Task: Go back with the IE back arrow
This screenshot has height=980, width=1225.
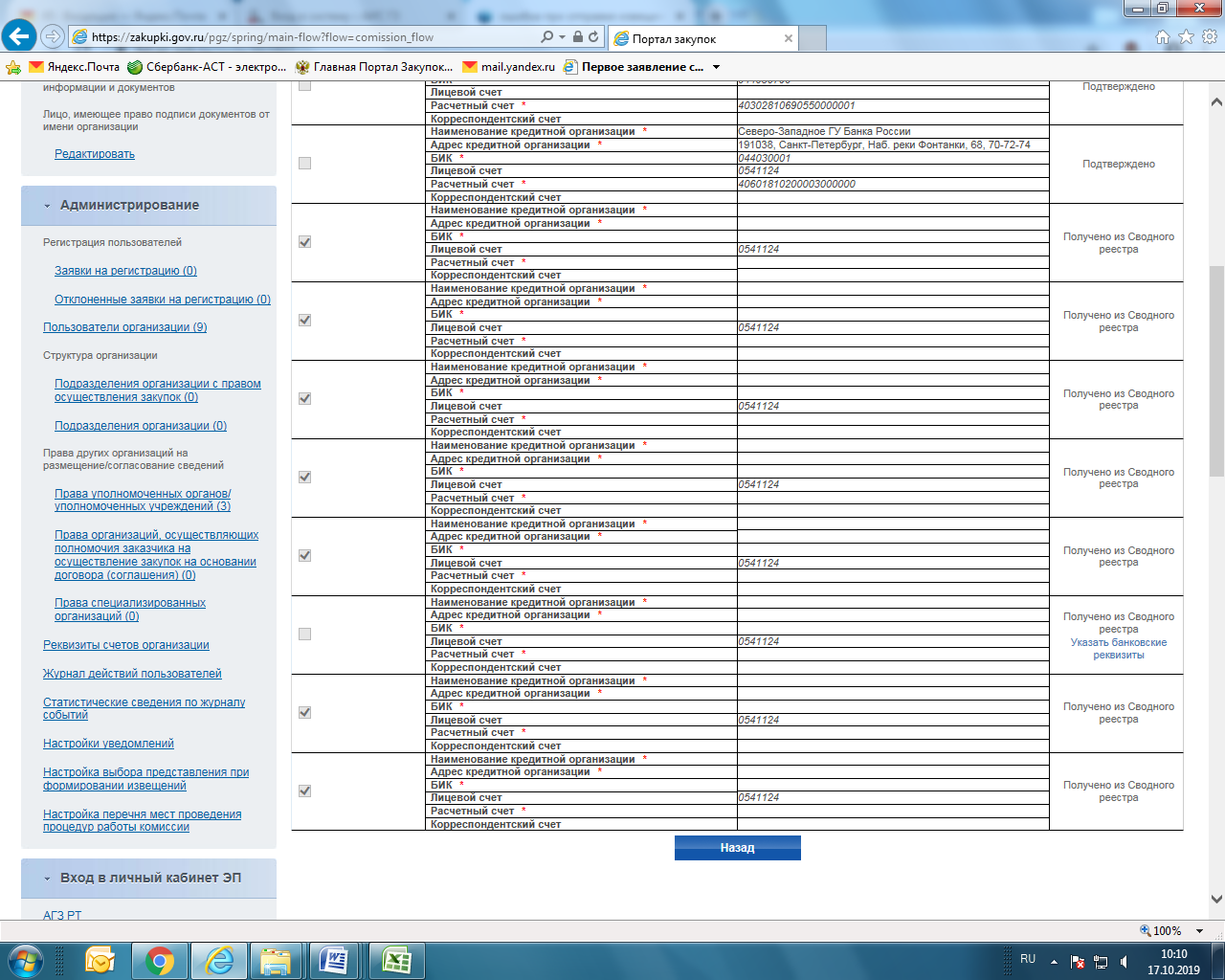Action: pos(19,36)
